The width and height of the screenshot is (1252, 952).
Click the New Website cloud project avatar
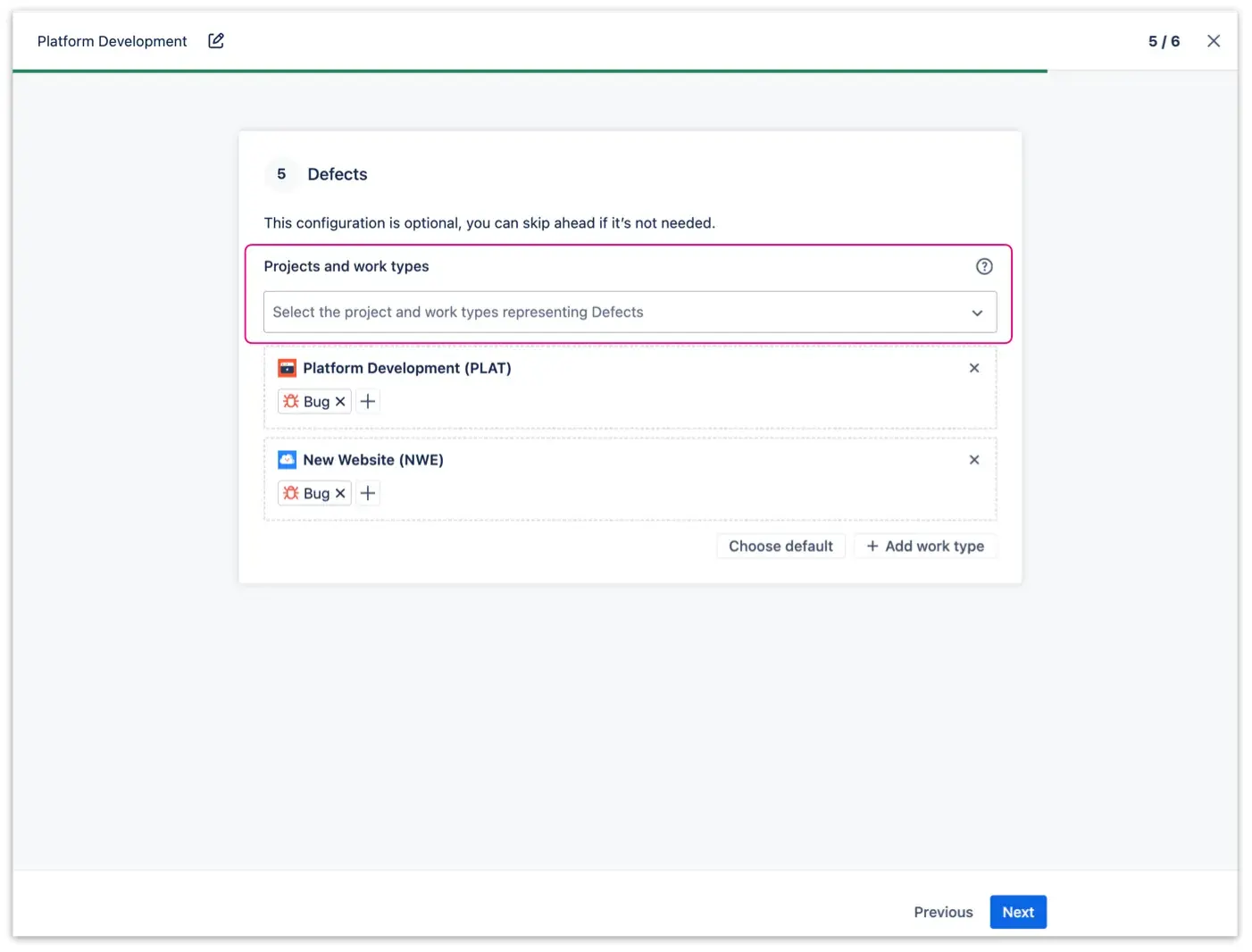(x=287, y=459)
